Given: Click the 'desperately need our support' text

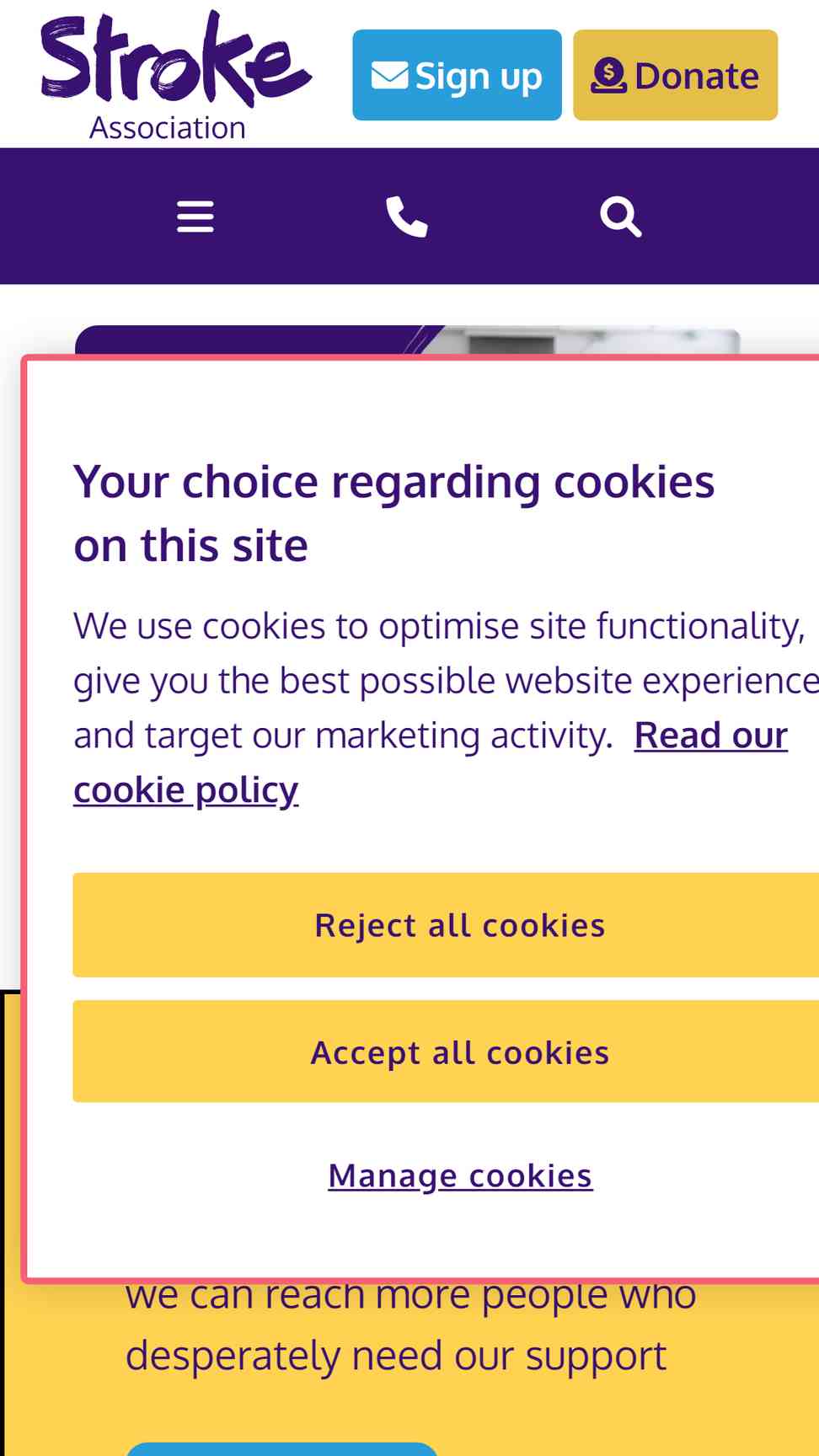Looking at the screenshot, I should (396, 1356).
